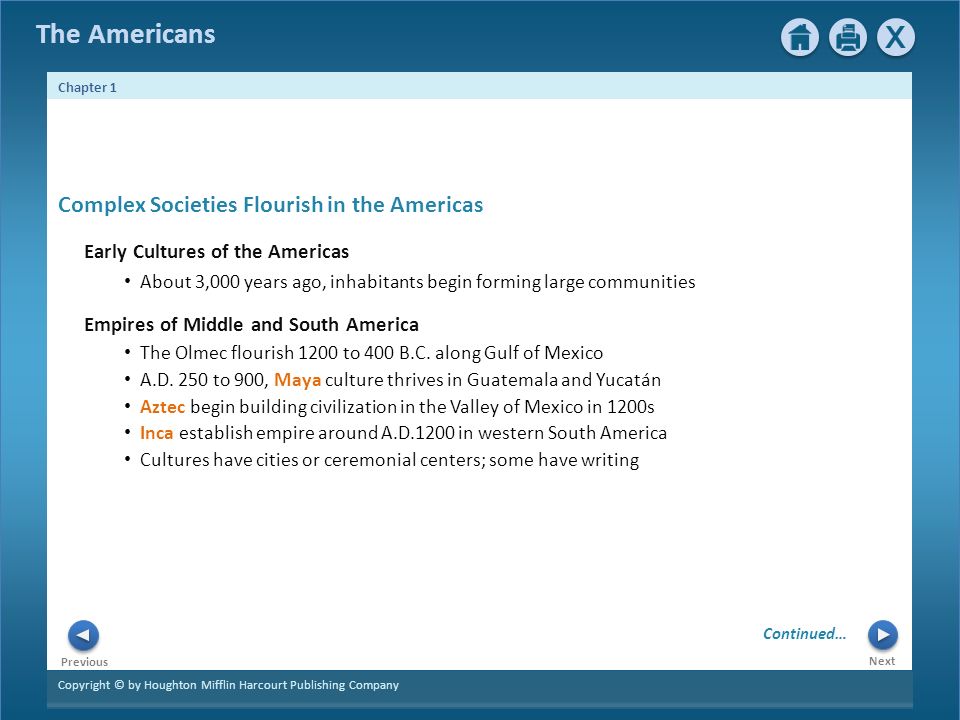Select the highlighted term 'Maya'
960x720 pixels.
point(298,380)
